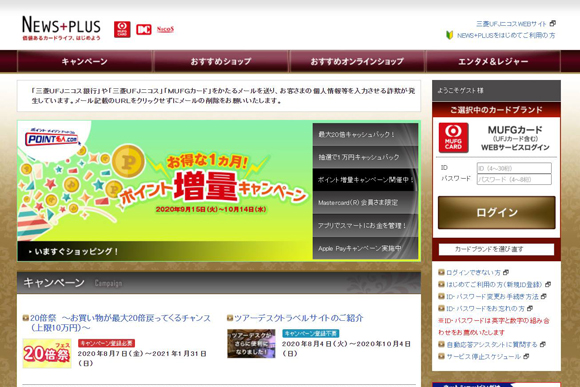Click bullet icon beside サービス停止スケジュール
The height and width of the screenshot is (387, 580).
point(441,356)
